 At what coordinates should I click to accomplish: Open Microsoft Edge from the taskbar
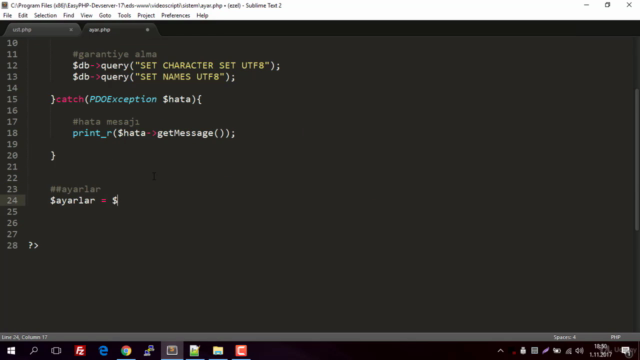click(103, 351)
